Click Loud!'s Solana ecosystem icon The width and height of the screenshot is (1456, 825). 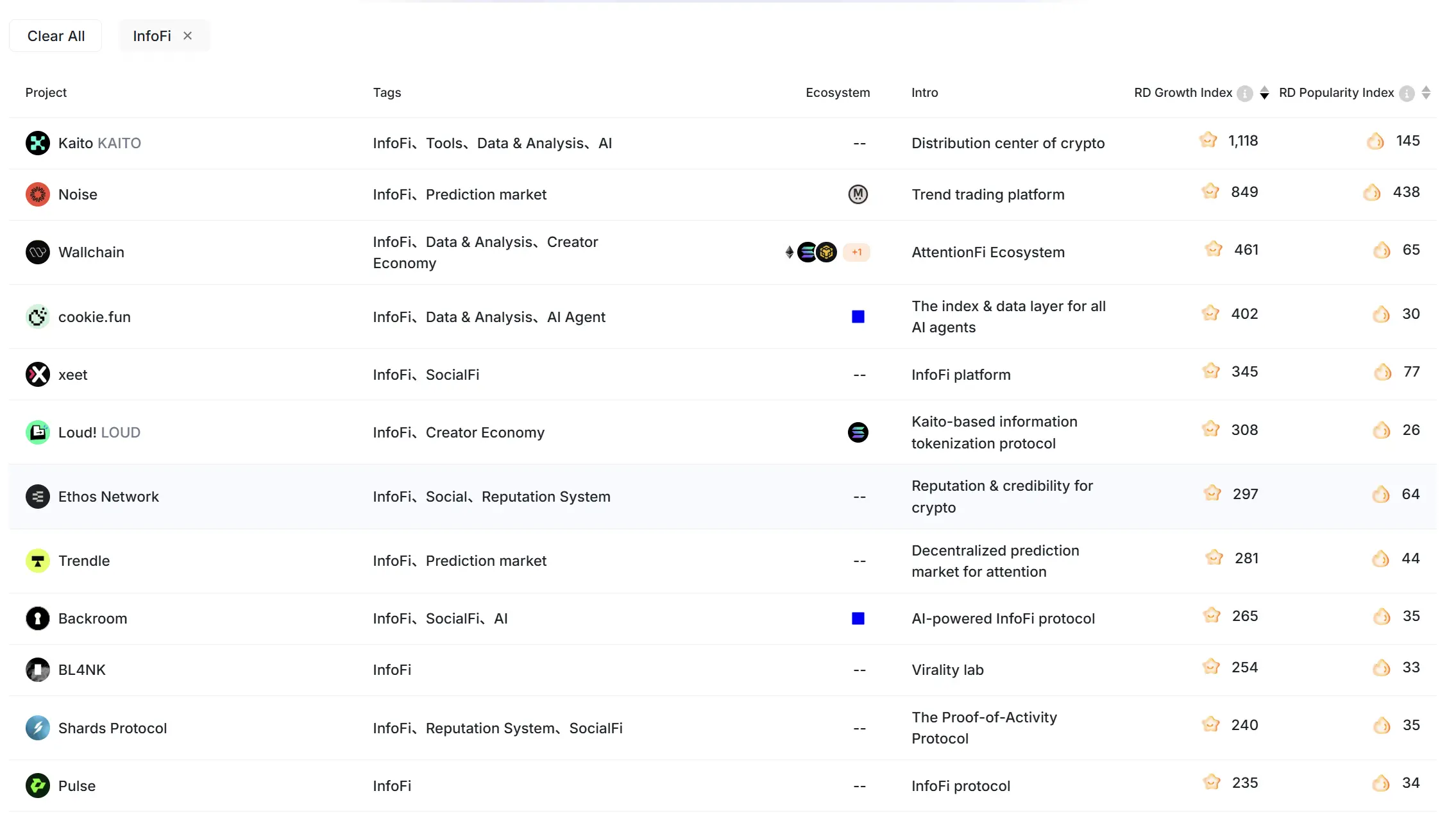(858, 432)
